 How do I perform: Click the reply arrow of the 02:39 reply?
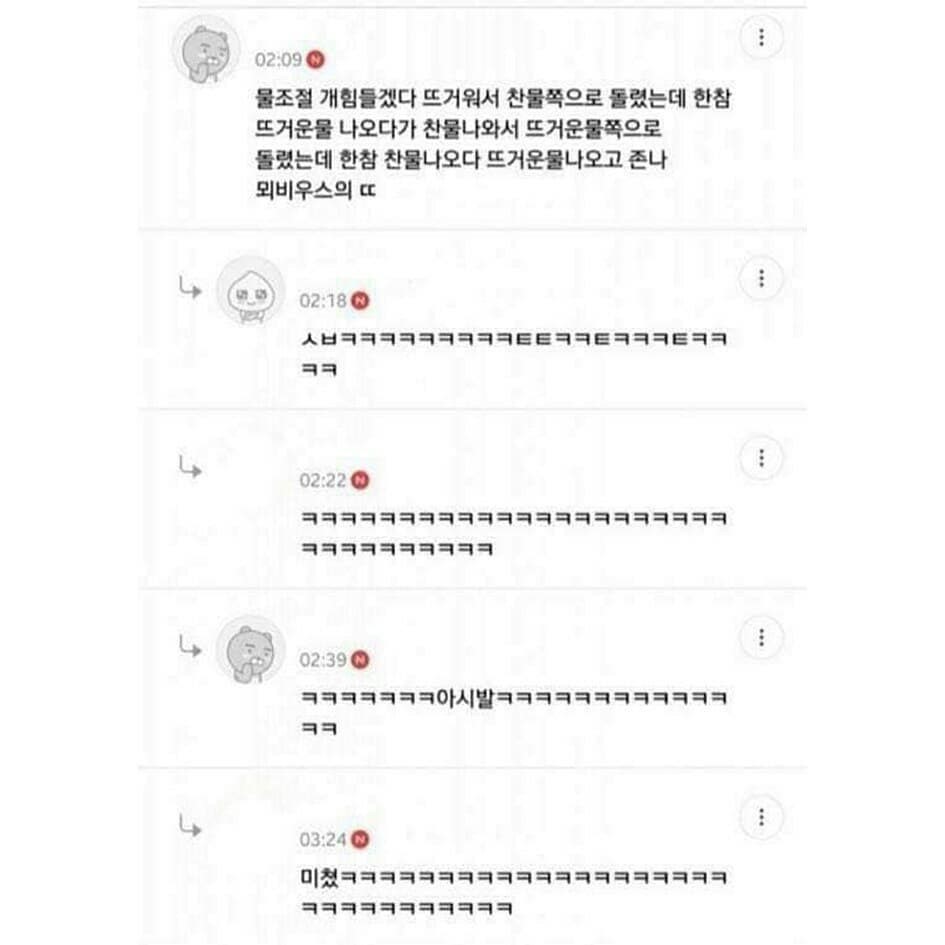[x=190, y=646]
